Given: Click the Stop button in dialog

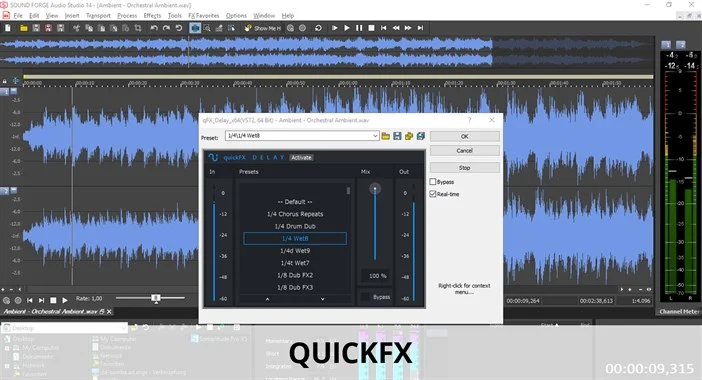Looking at the screenshot, I should tap(465, 167).
